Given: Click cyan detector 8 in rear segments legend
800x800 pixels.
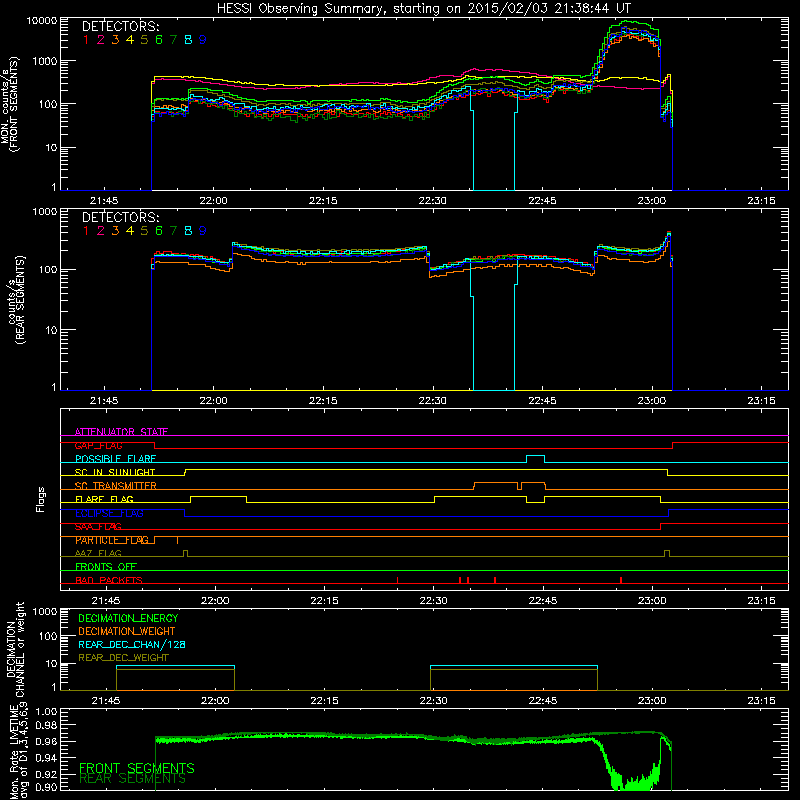Looking at the screenshot, I should pyautogui.click(x=188, y=231).
